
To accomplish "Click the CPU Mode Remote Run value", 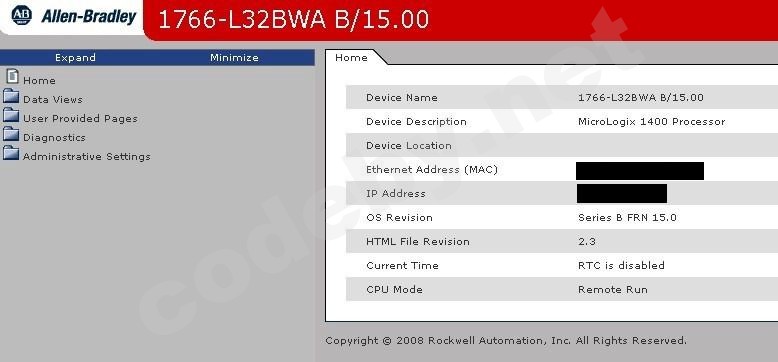I will click(613, 290).
